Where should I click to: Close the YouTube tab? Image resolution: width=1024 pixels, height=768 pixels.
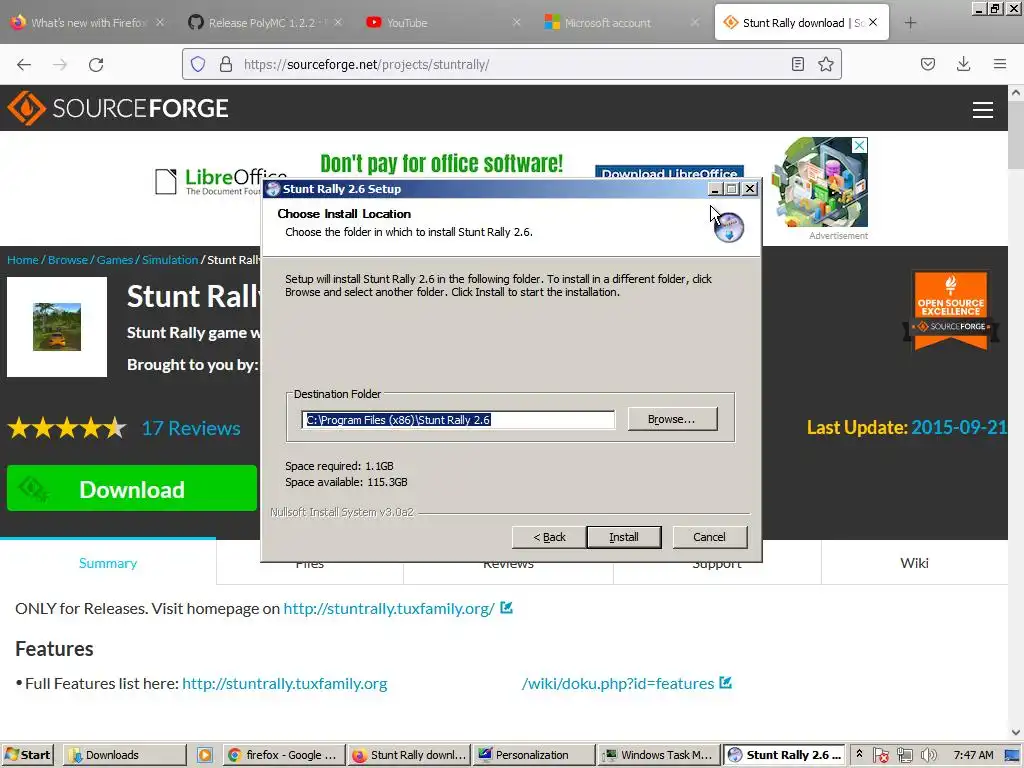pyautogui.click(x=517, y=22)
